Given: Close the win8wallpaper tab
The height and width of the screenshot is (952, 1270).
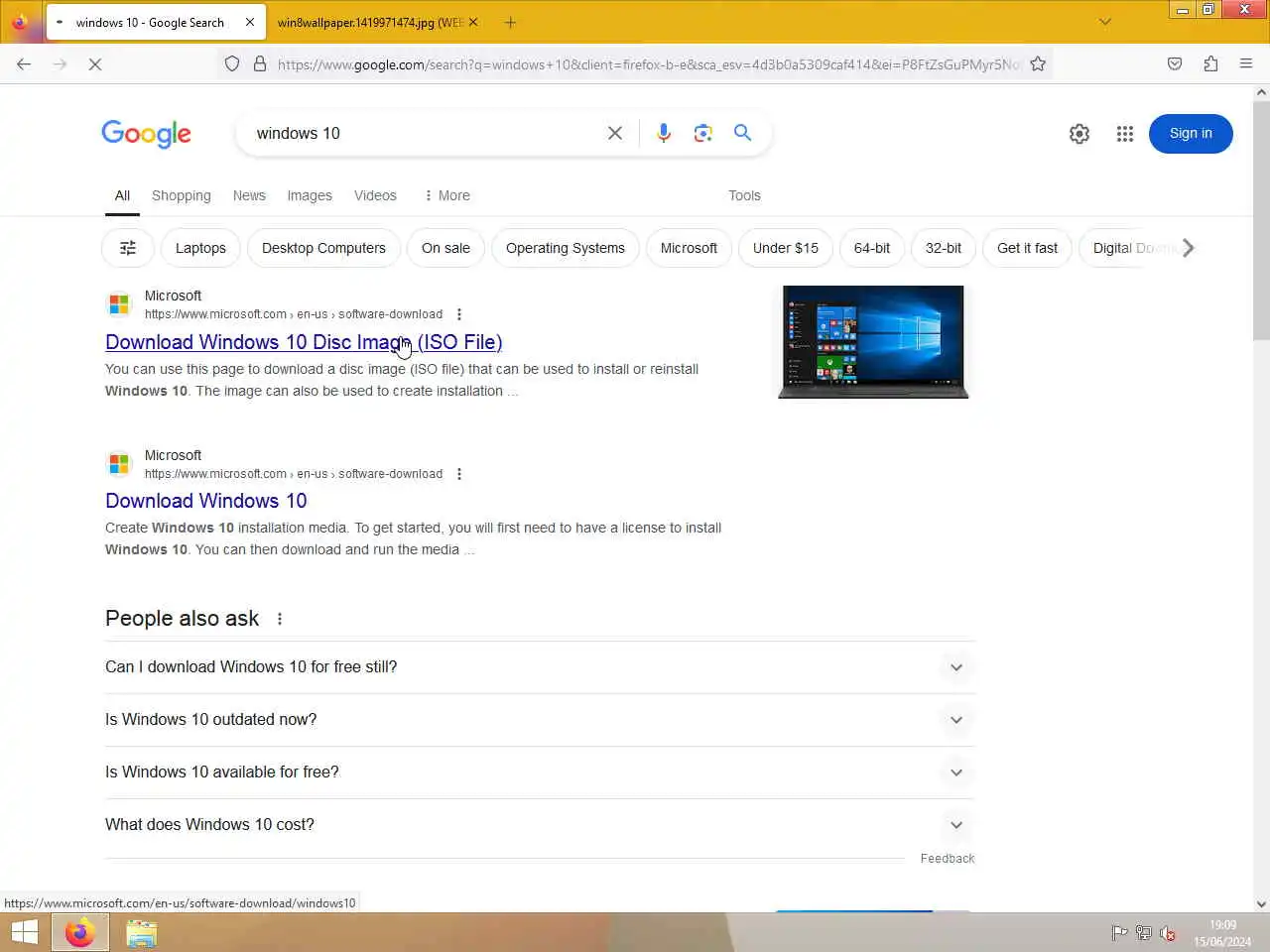Looking at the screenshot, I should point(473,22).
